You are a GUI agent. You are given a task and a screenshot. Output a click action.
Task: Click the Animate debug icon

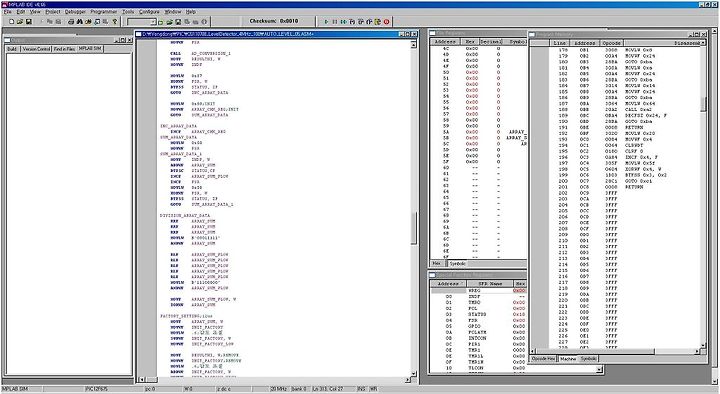click(343, 22)
